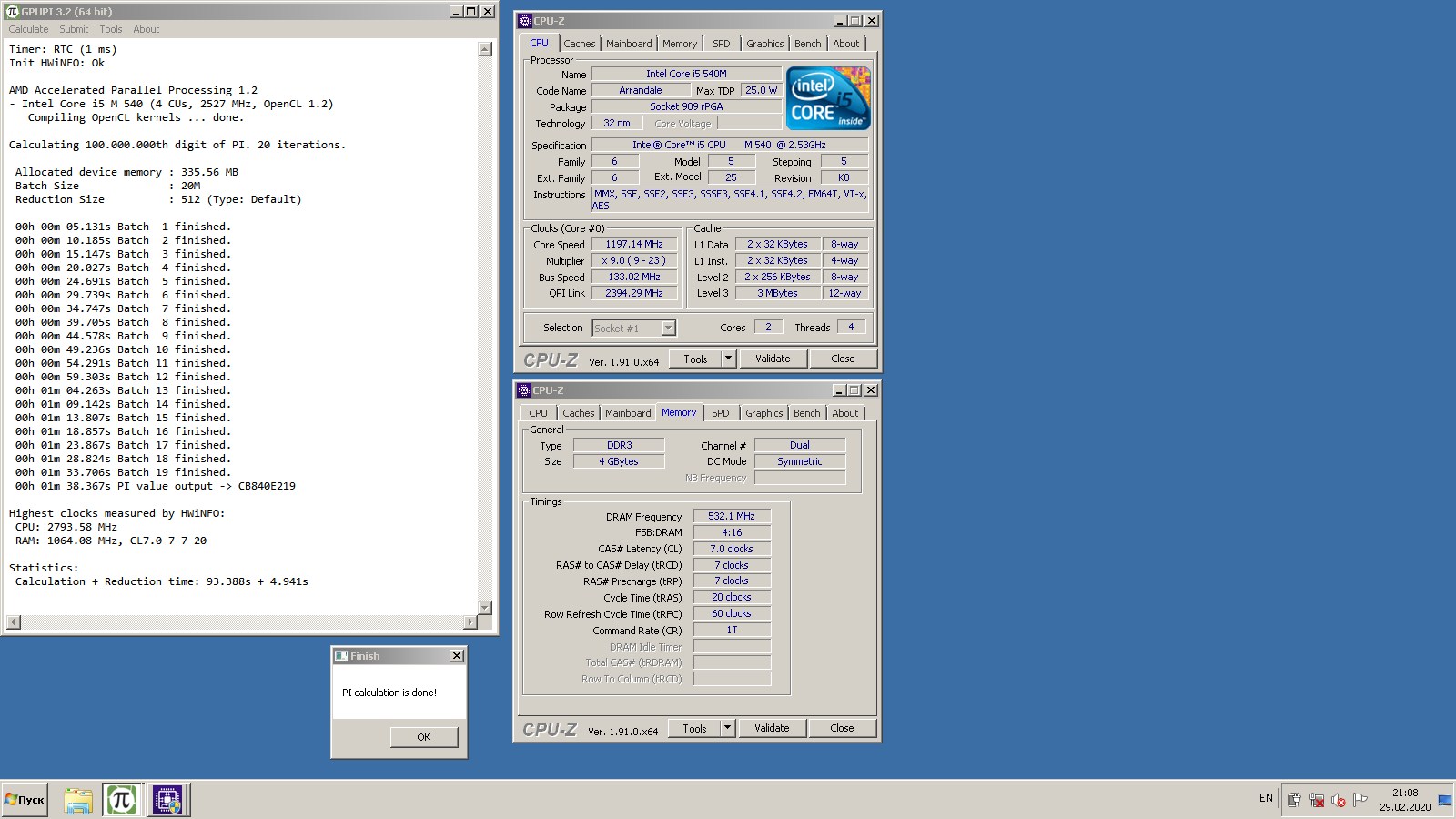Click Close button in bottom CPU-Z
This screenshot has height=819, width=1456.
(842, 728)
